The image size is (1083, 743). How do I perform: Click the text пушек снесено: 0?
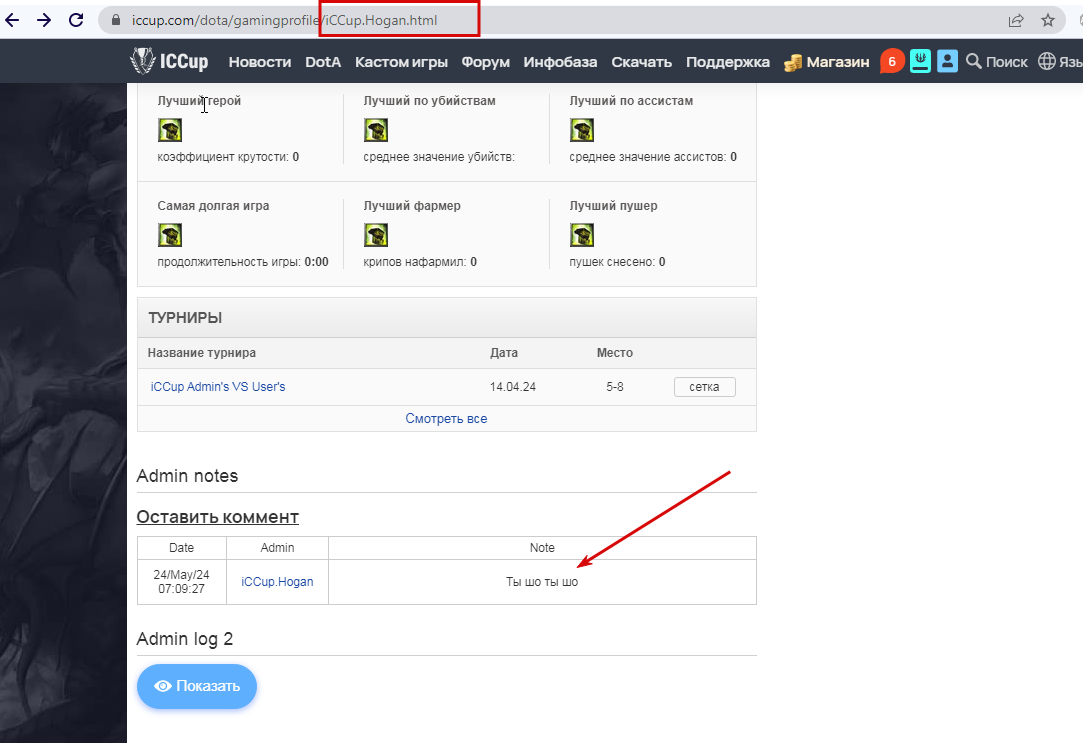point(617,262)
